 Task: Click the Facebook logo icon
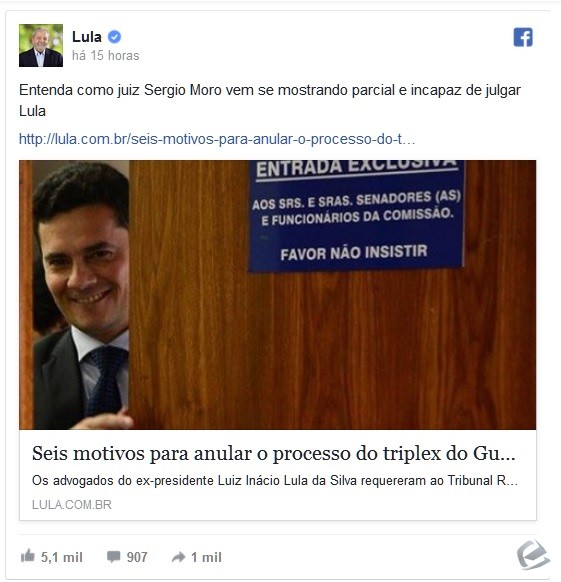click(x=523, y=37)
